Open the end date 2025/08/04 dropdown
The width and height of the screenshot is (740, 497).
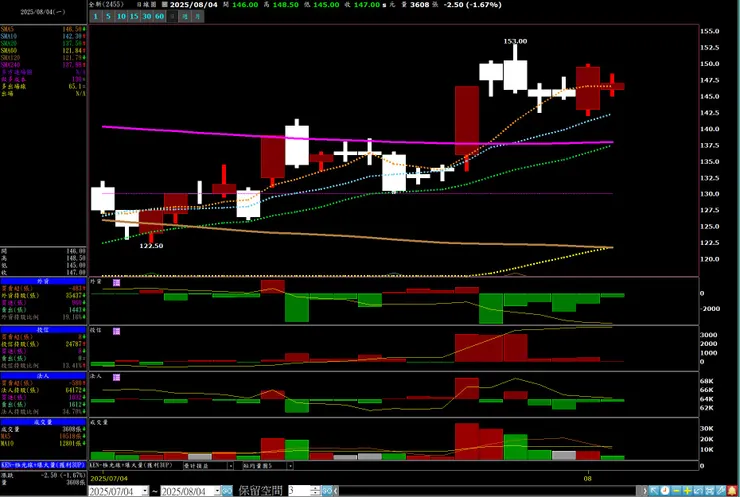217,491
